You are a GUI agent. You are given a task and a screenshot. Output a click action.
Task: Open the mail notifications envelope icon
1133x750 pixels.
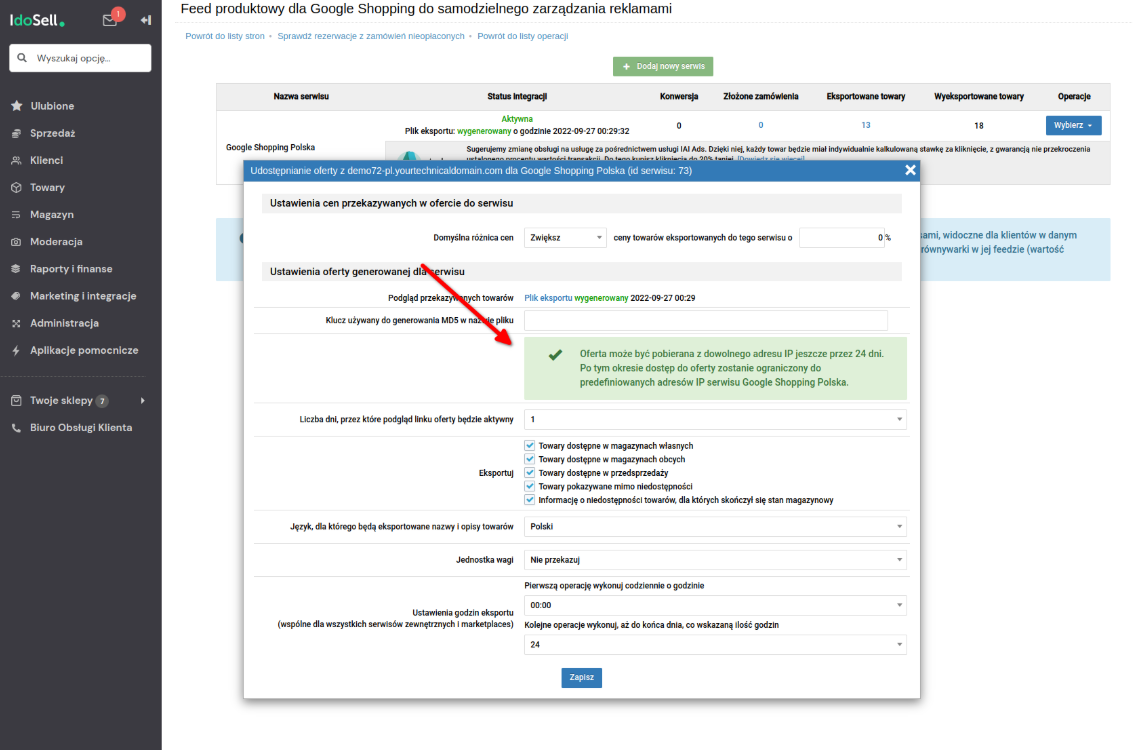pyautogui.click(x=110, y=20)
